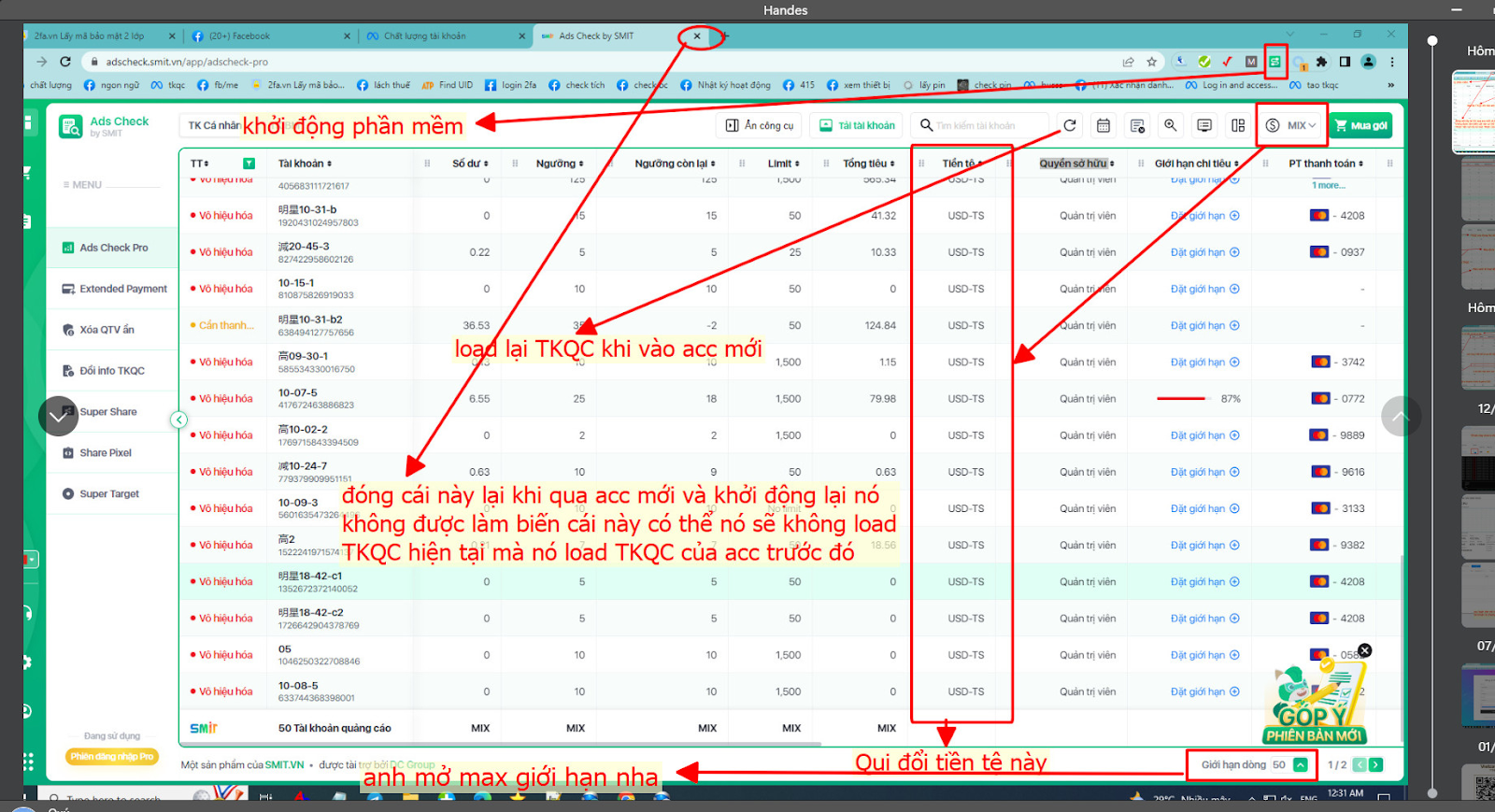Select the Handes top screenshot thumbnail
The width and height of the screenshot is (1495, 812).
1474,112
